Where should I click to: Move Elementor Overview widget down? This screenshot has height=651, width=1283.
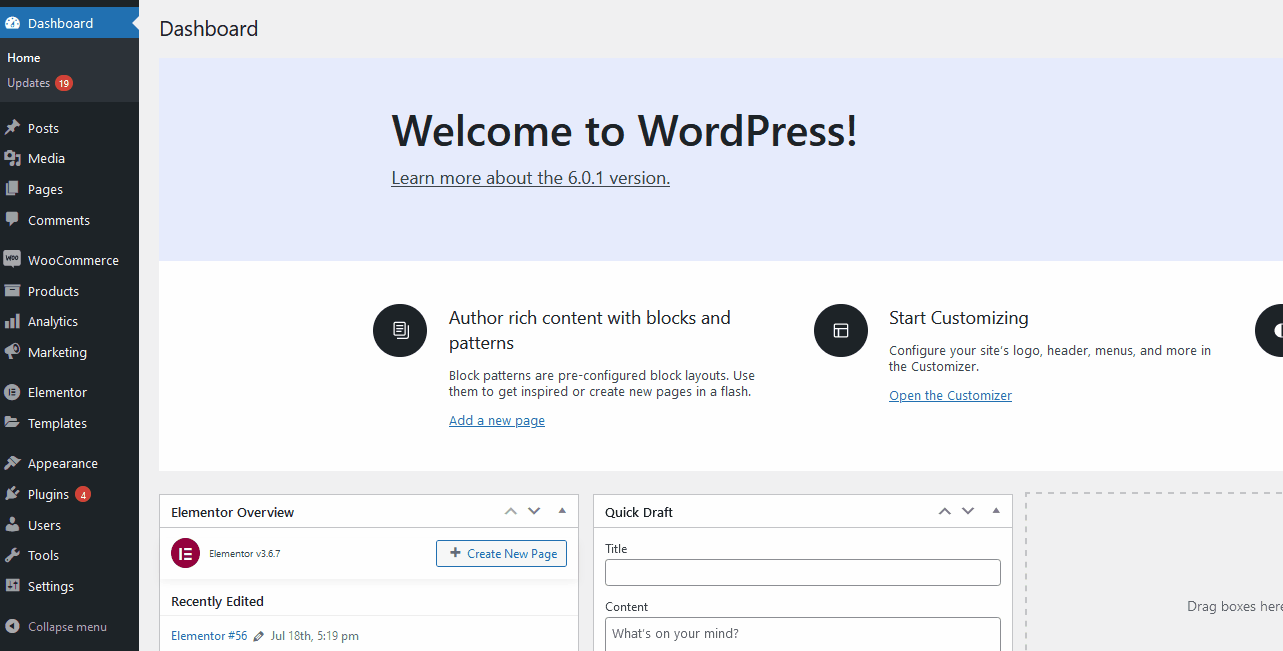534,511
